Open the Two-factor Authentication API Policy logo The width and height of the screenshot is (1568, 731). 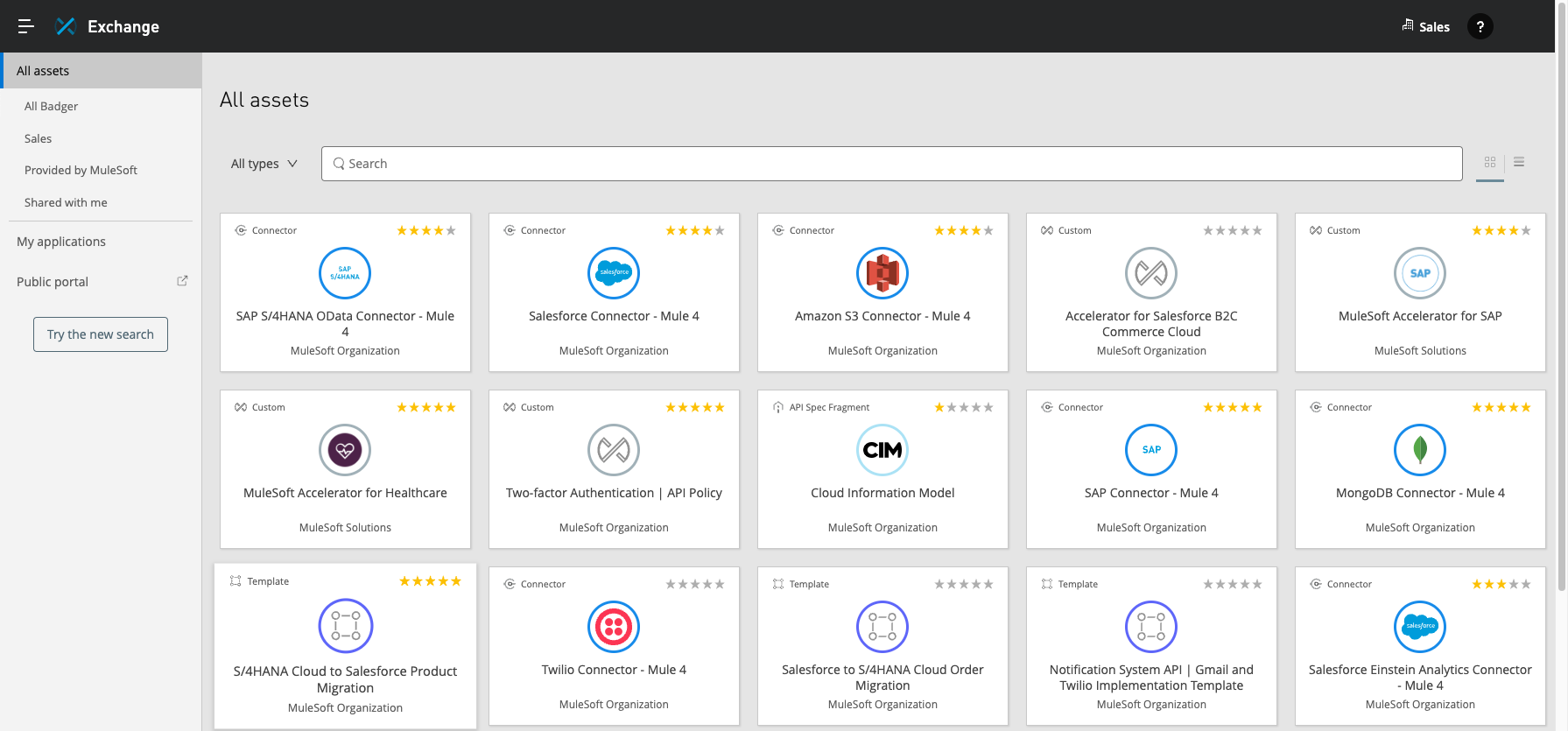tap(614, 450)
